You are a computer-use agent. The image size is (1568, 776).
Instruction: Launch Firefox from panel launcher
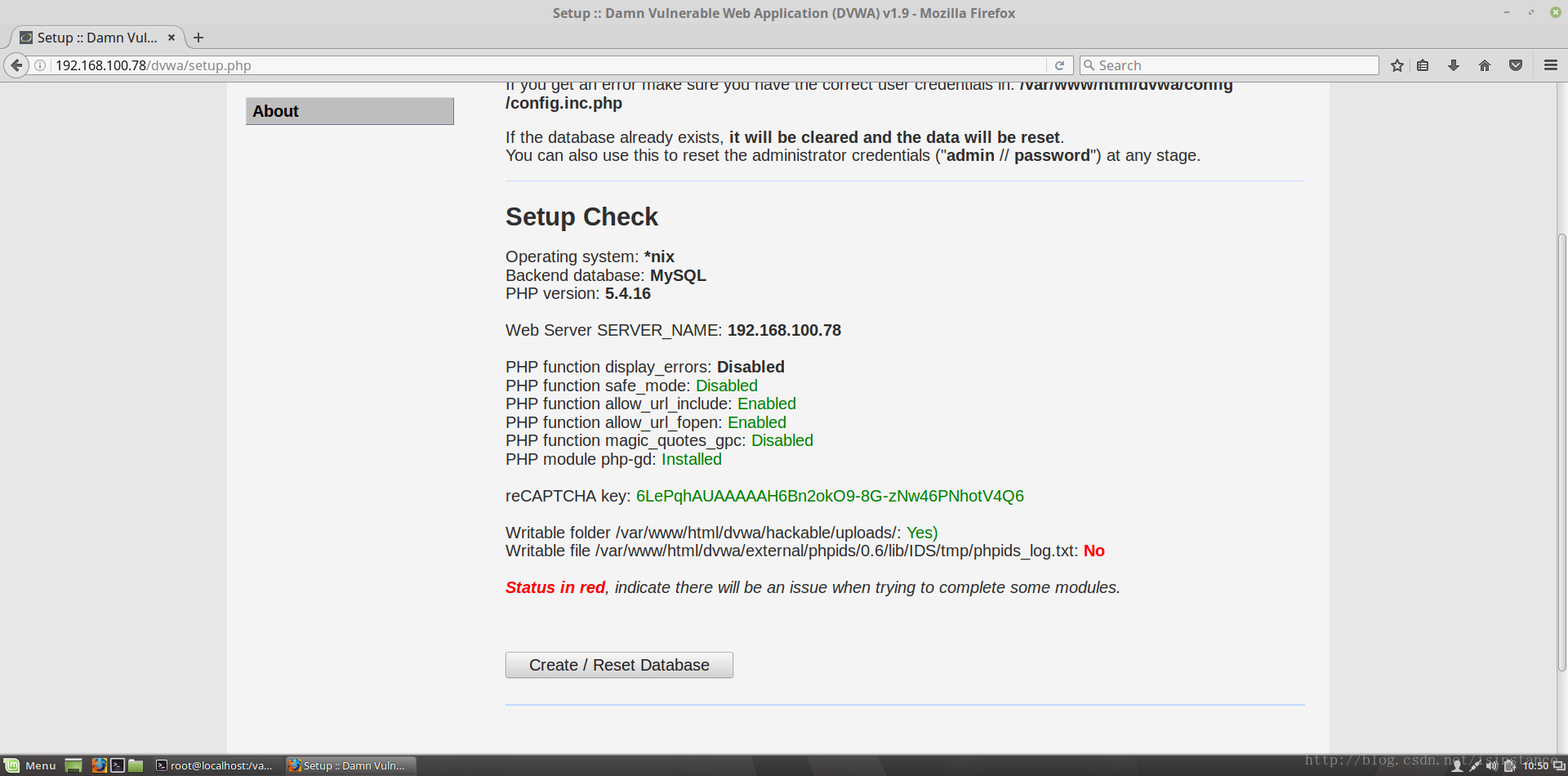[x=99, y=765]
